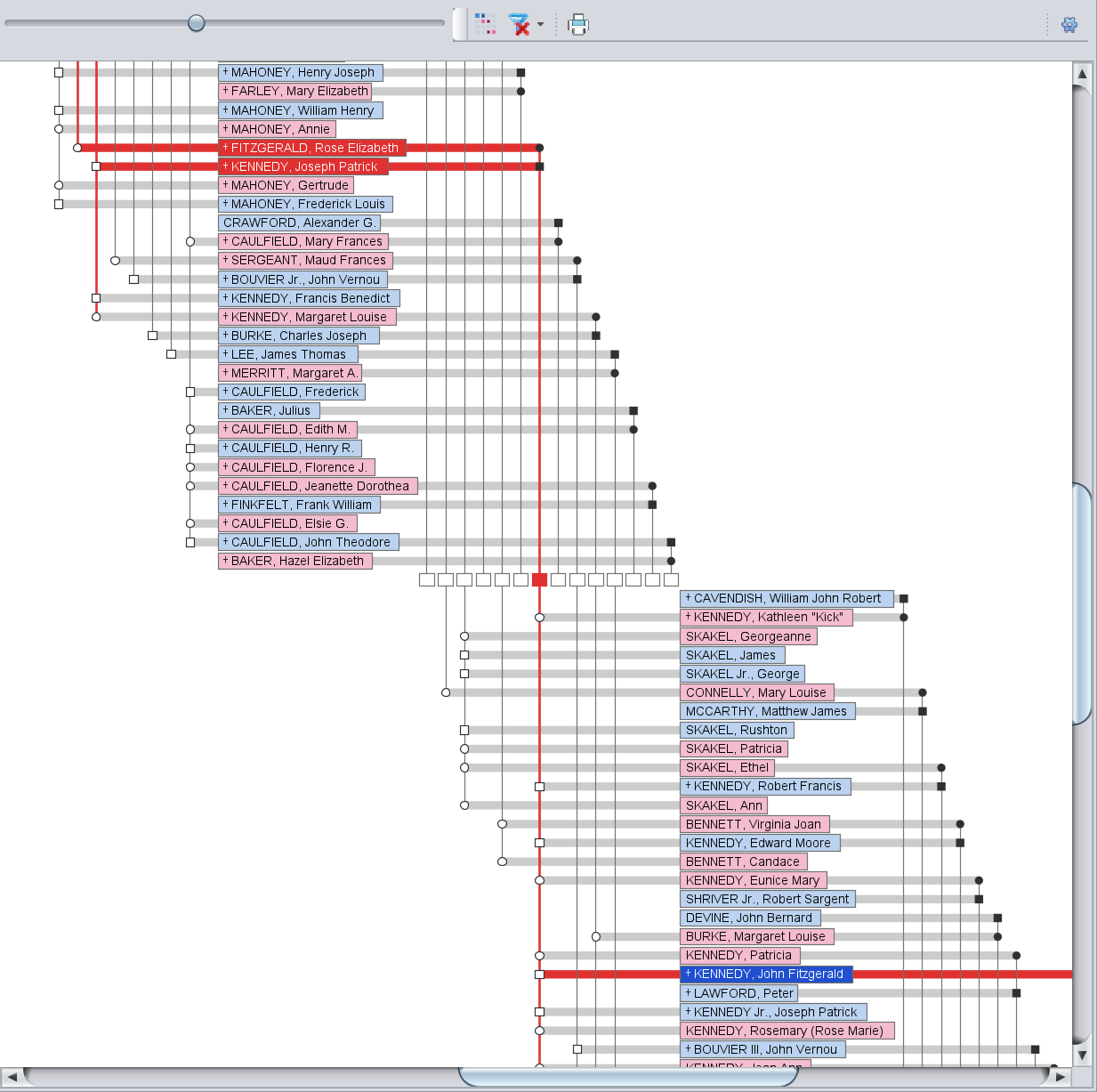Expand the plus on MAHONEY, Henry Joseph
1097x1092 pixels.
(x=226, y=72)
